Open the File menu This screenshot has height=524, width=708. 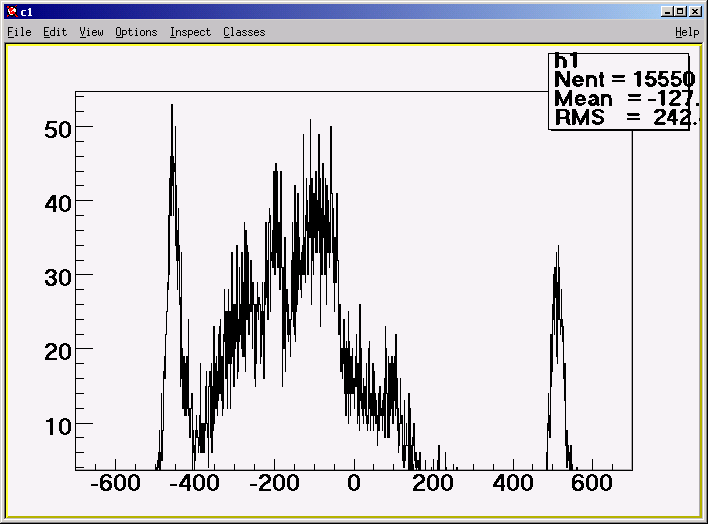pos(19,32)
